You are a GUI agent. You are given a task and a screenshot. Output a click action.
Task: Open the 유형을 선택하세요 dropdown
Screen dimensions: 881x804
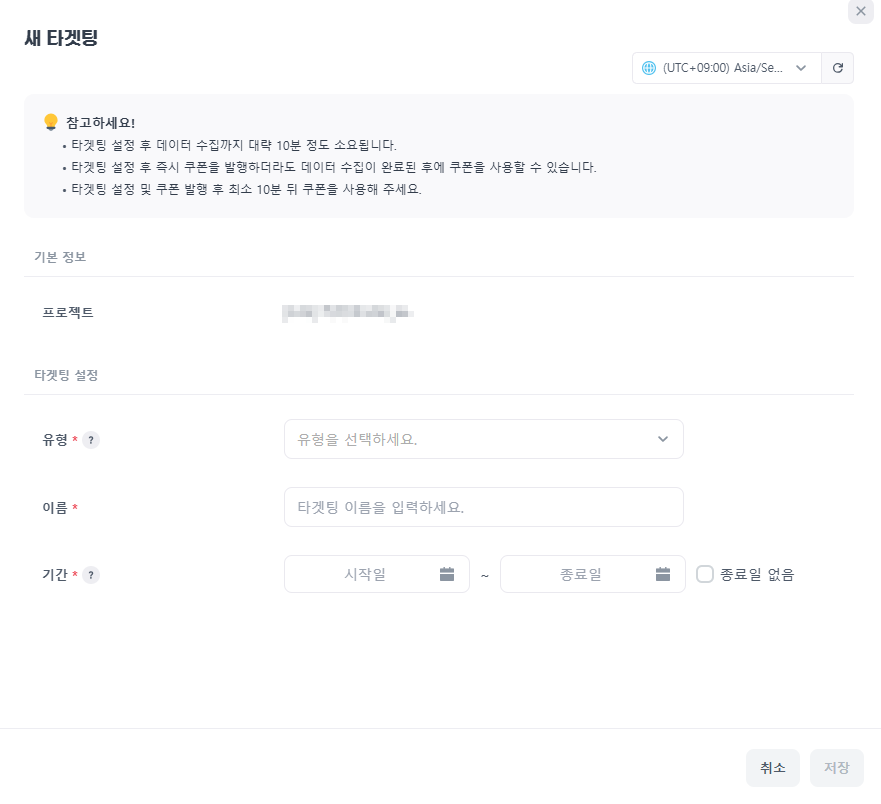[x=470, y=439]
